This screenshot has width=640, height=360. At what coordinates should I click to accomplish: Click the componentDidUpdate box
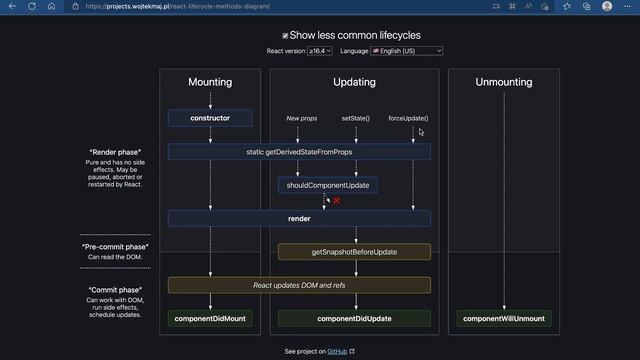point(354,318)
